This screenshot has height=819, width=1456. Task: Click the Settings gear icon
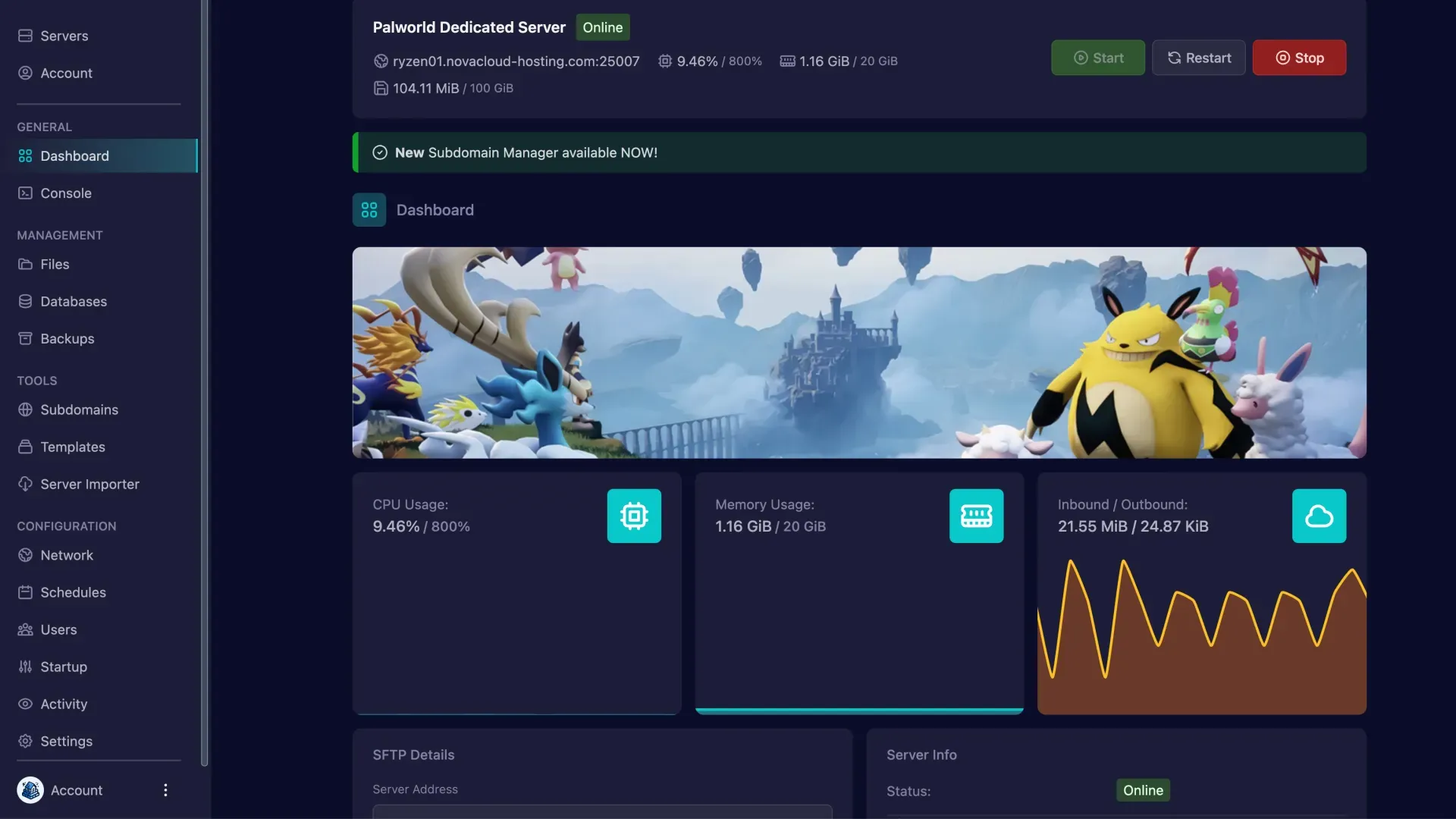[x=25, y=741]
